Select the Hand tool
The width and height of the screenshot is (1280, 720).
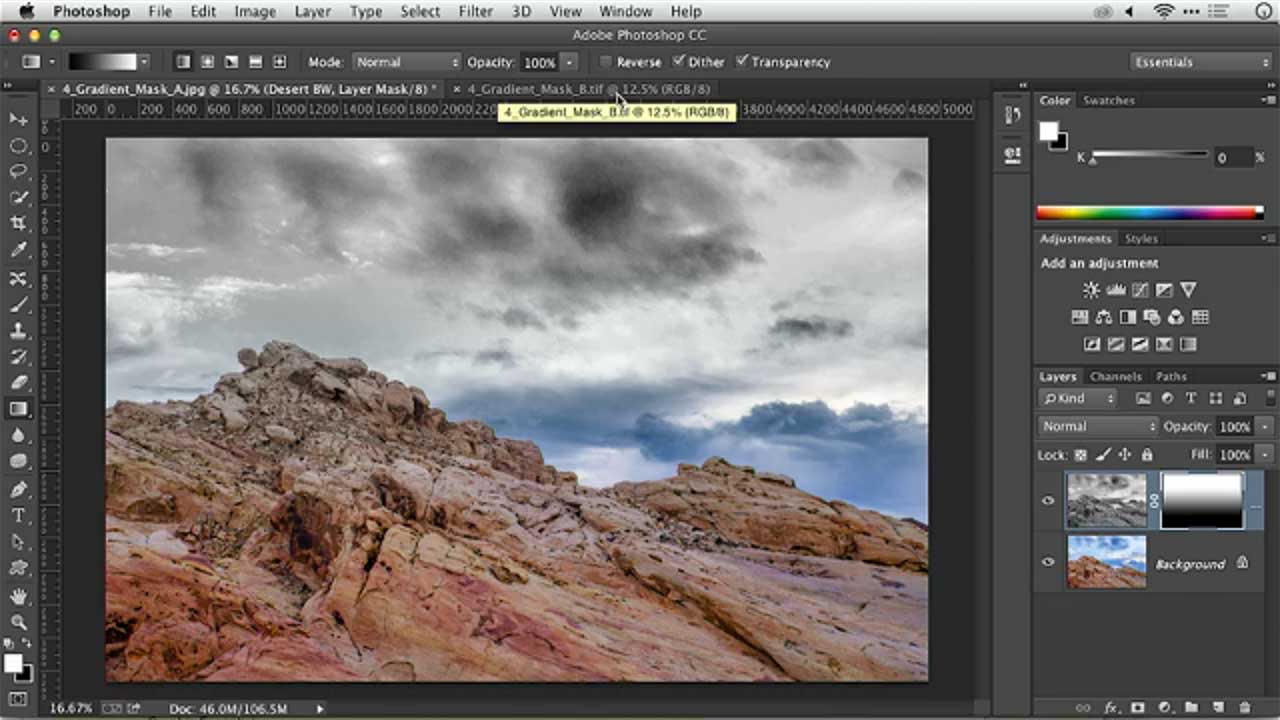[x=18, y=595]
